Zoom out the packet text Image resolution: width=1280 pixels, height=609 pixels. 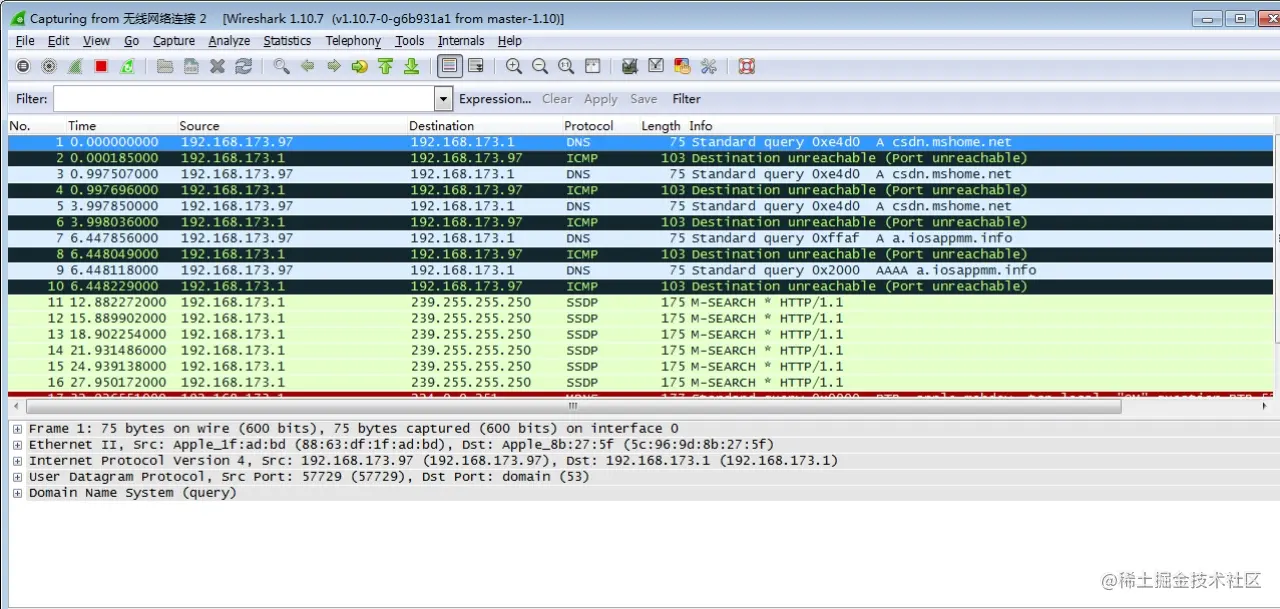pos(540,66)
